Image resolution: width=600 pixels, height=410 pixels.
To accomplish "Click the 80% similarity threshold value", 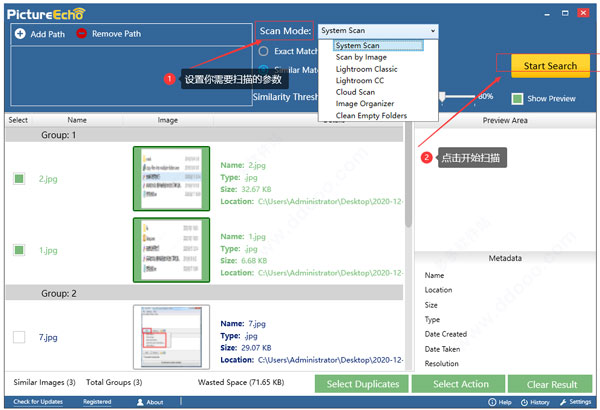I will point(486,96).
